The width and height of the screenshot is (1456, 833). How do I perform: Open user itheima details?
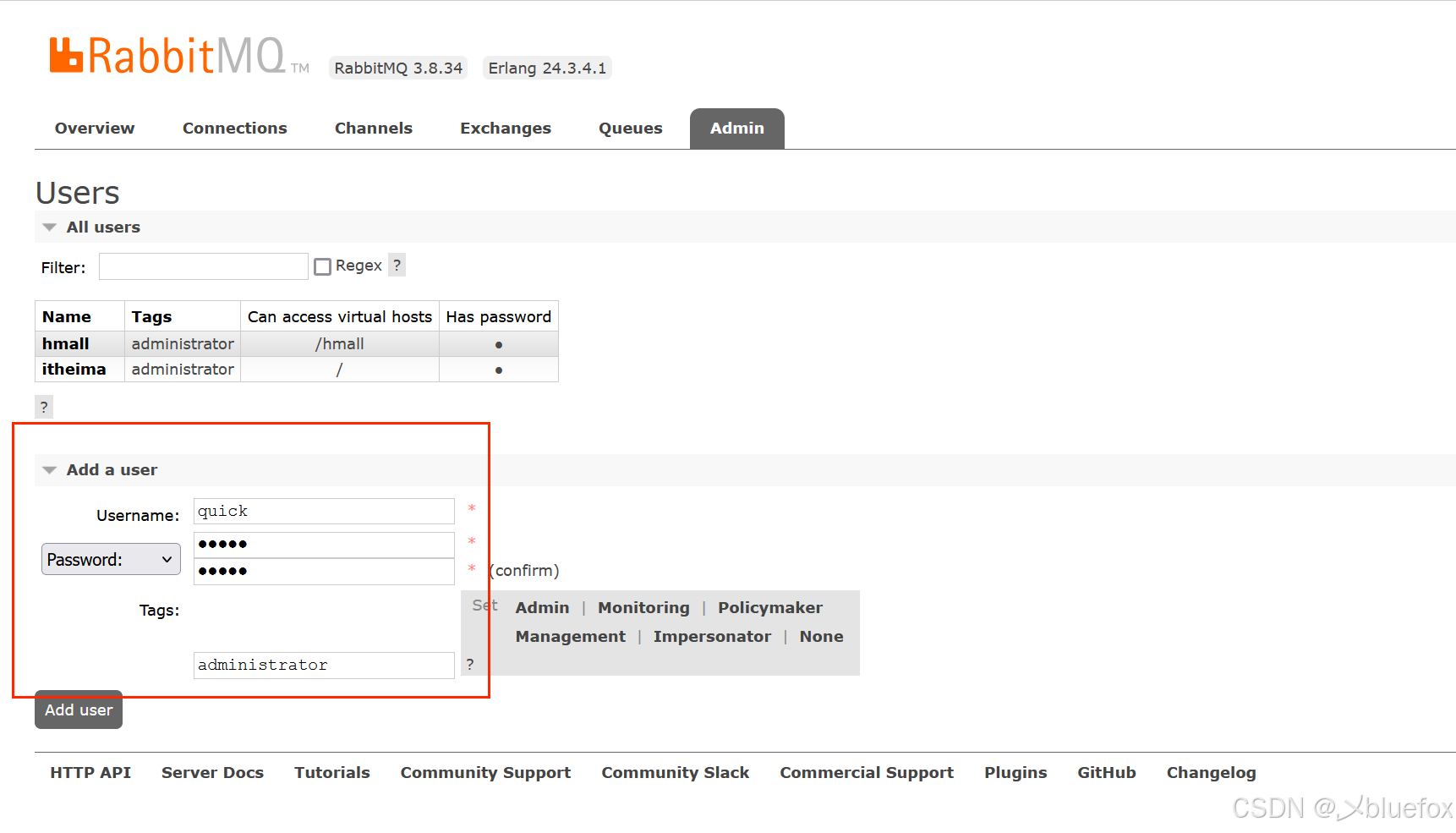(x=74, y=369)
